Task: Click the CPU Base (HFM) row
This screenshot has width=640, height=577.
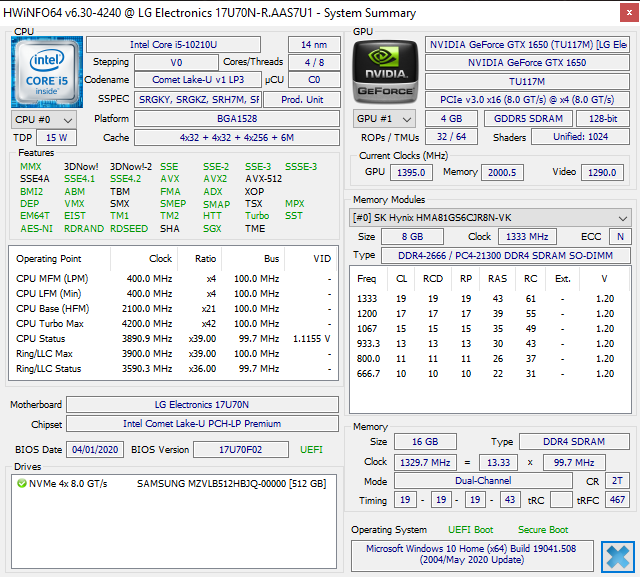Action: tap(173, 309)
